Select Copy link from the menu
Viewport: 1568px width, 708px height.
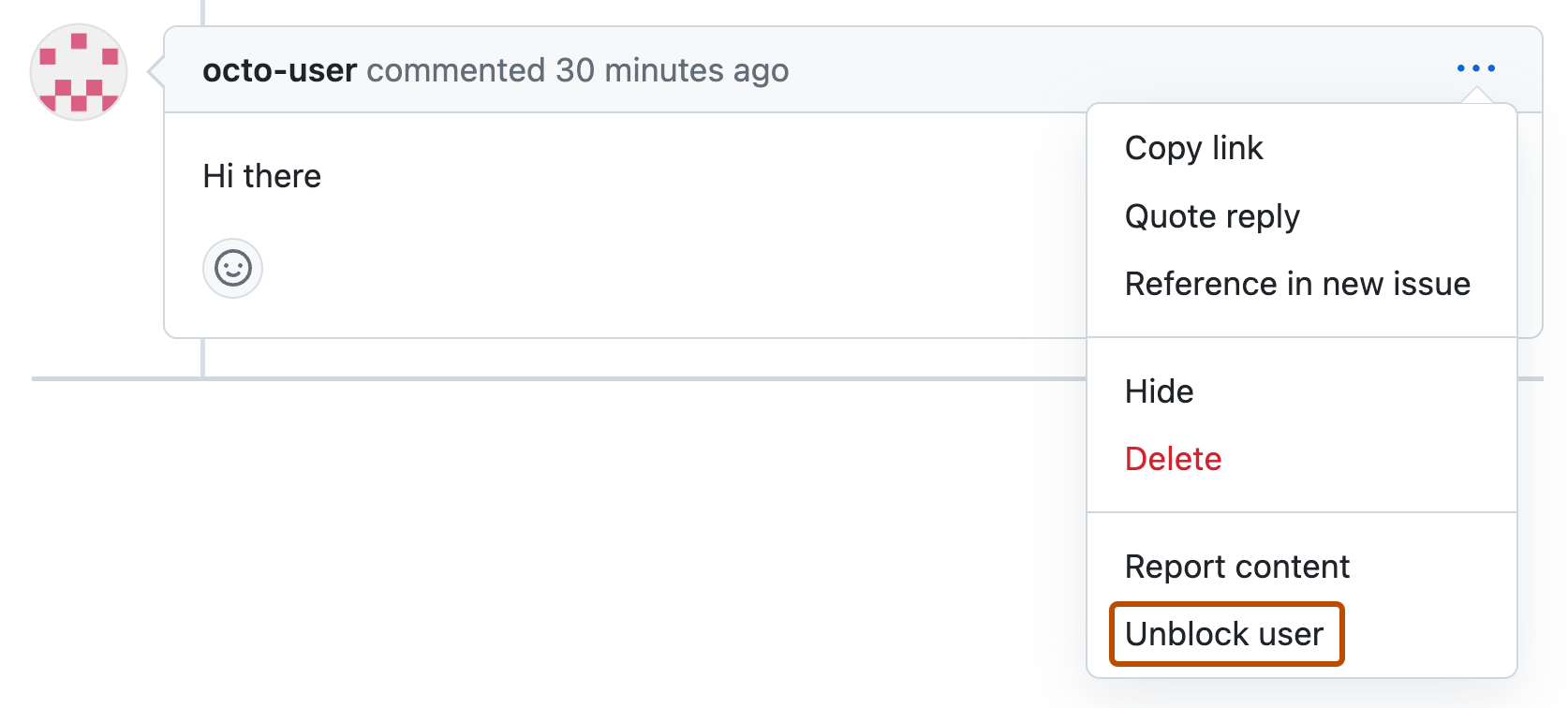tap(1194, 147)
